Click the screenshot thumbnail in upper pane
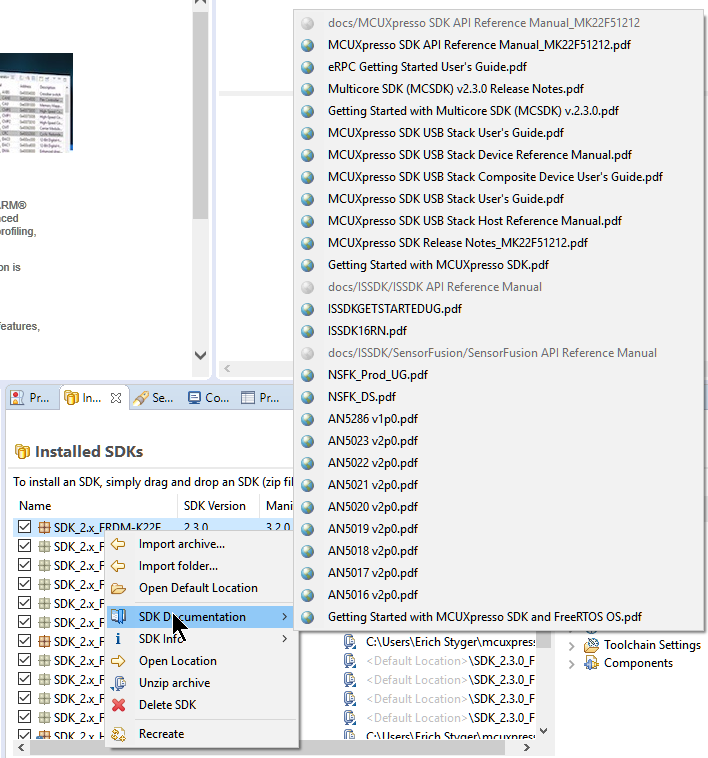 point(36,102)
